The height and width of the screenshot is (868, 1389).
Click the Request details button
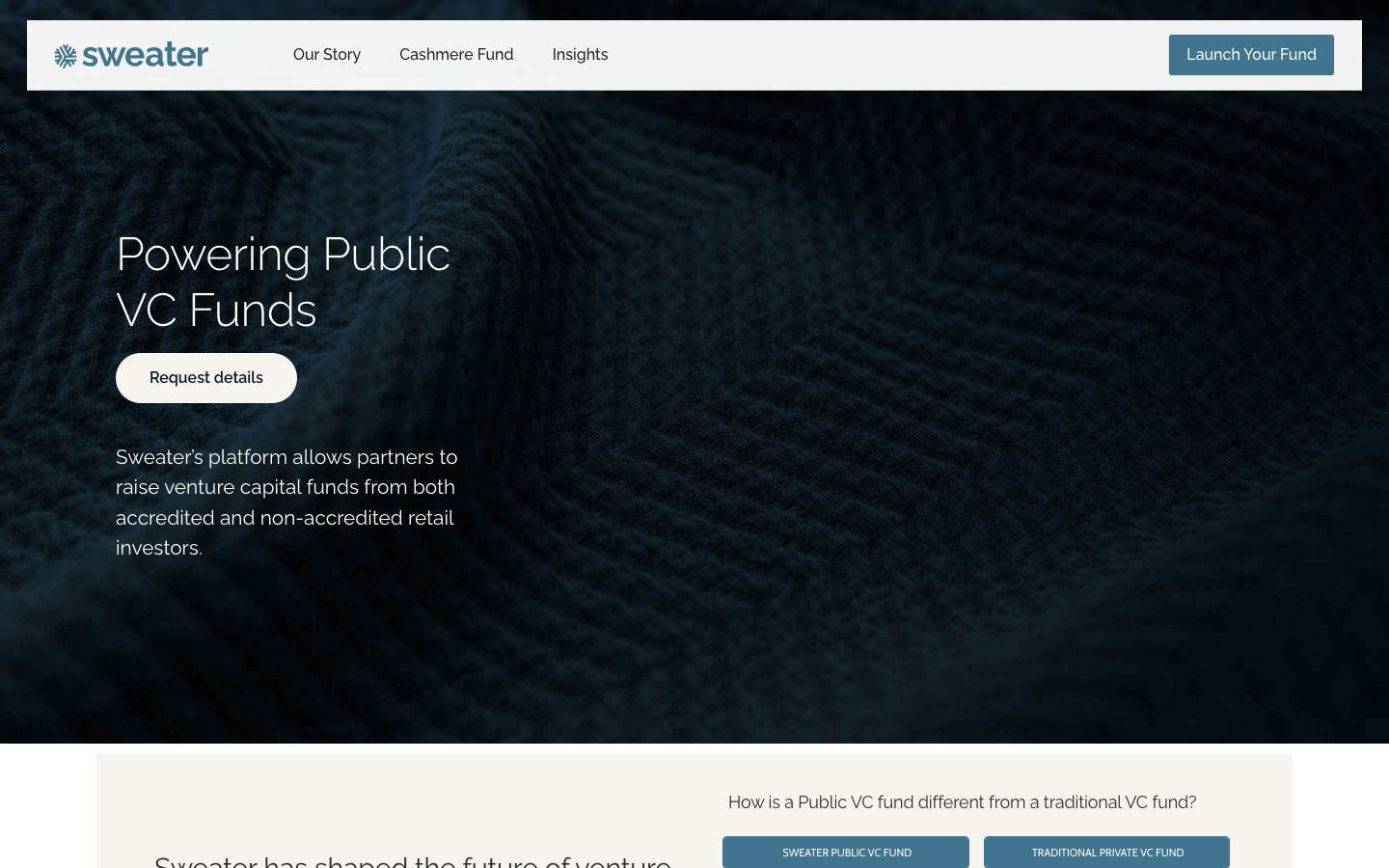click(206, 378)
